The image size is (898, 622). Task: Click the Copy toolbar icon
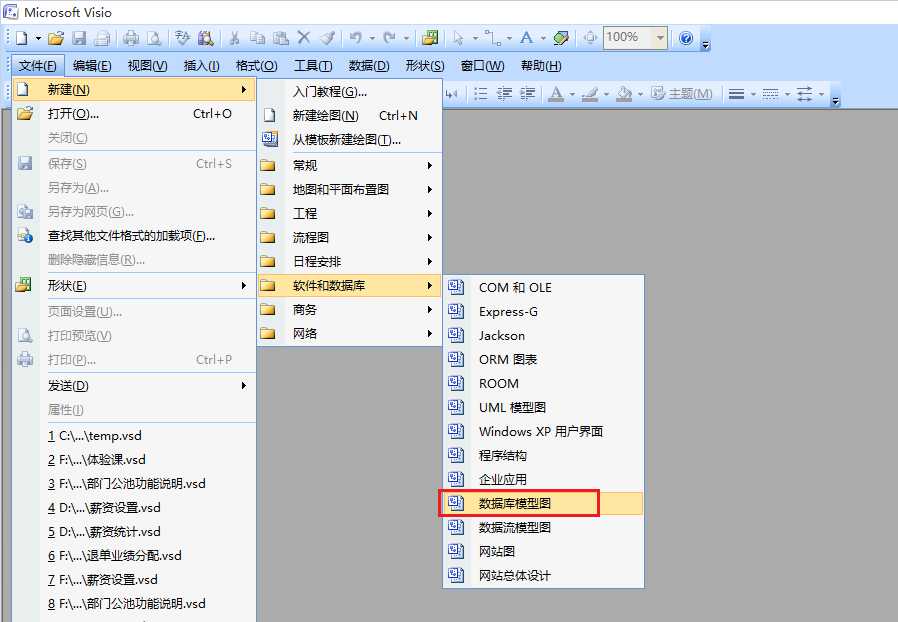[258, 38]
